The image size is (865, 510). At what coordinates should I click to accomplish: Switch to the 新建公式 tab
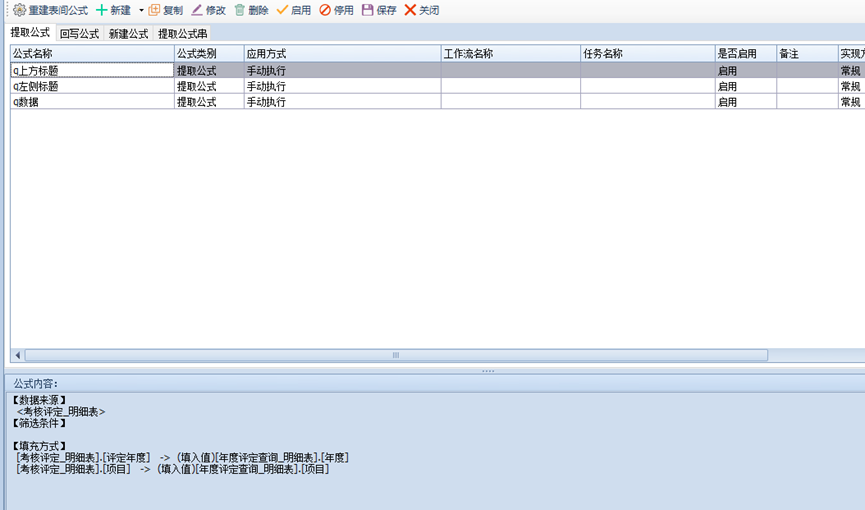pos(129,33)
